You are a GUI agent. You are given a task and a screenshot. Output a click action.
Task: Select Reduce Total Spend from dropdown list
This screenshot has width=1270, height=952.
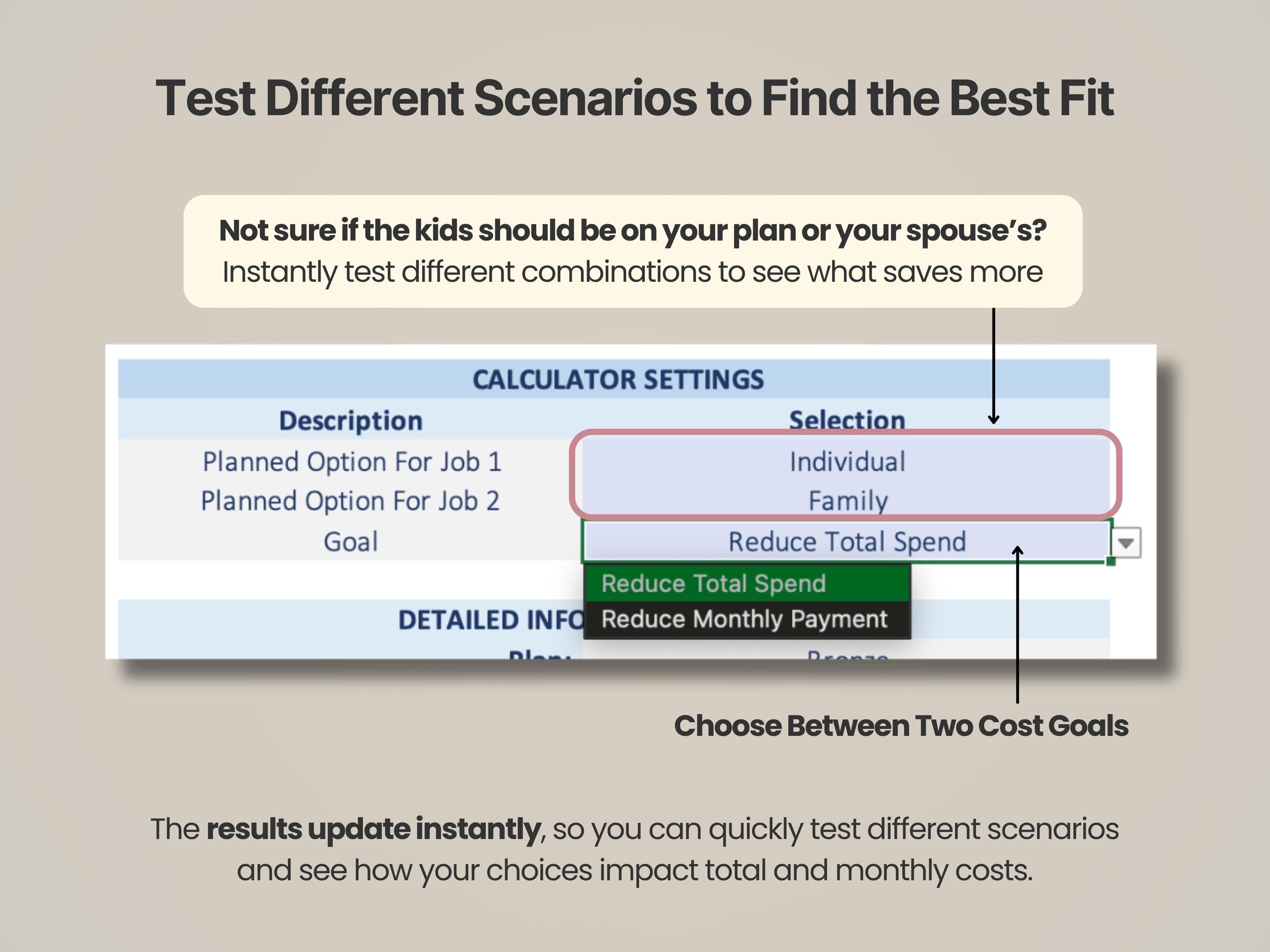[x=713, y=583]
